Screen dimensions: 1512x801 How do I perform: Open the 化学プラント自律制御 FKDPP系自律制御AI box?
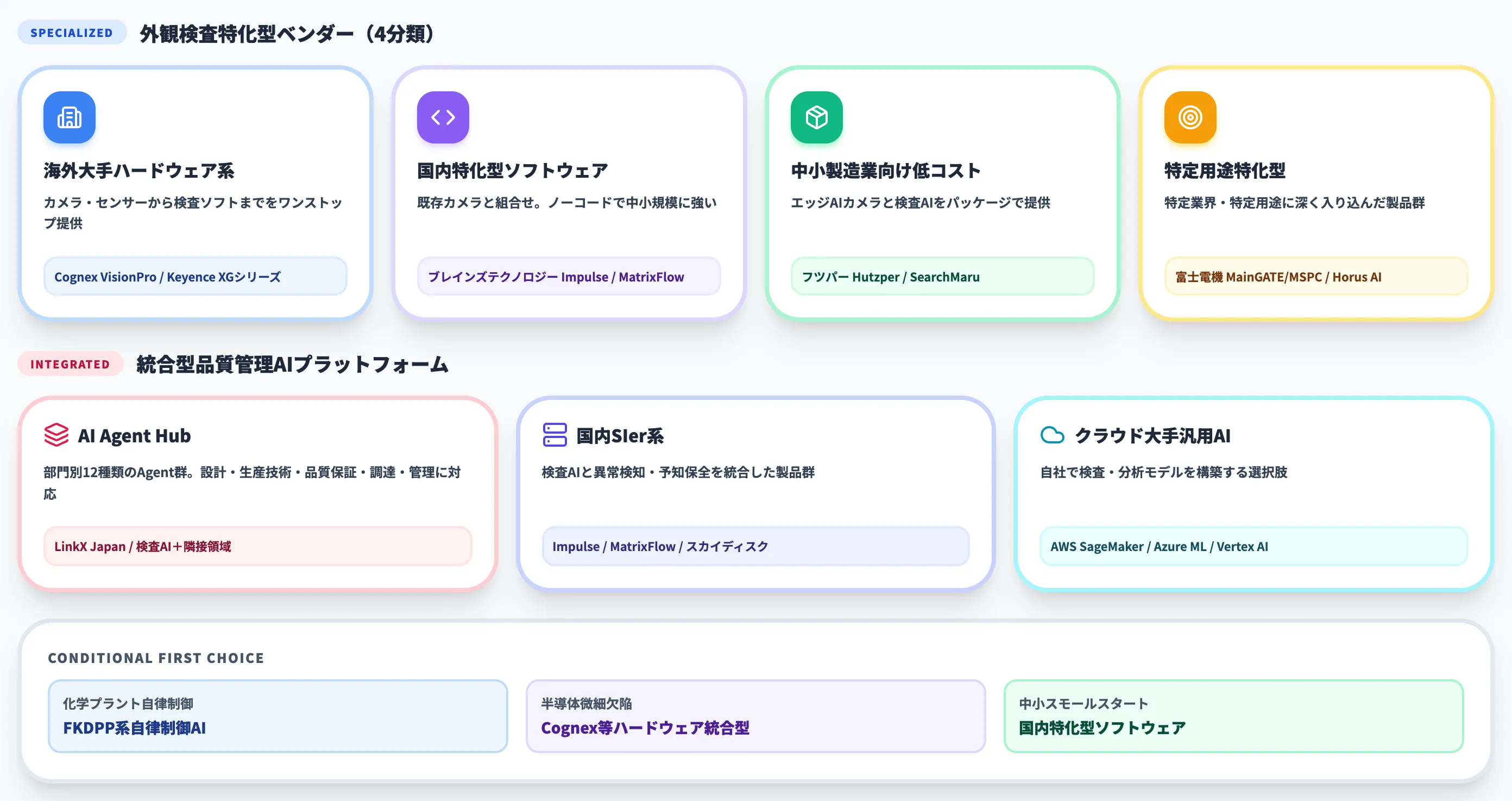click(x=278, y=716)
